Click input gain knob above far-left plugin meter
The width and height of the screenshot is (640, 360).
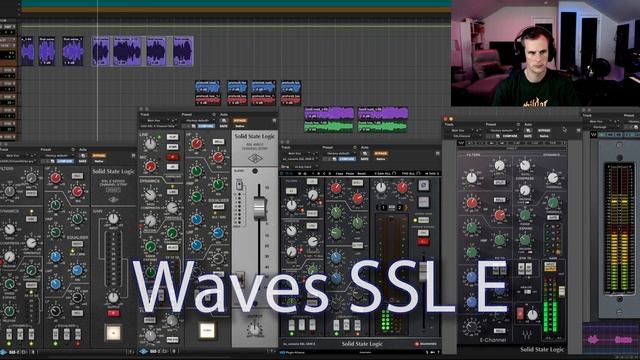(113, 219)
